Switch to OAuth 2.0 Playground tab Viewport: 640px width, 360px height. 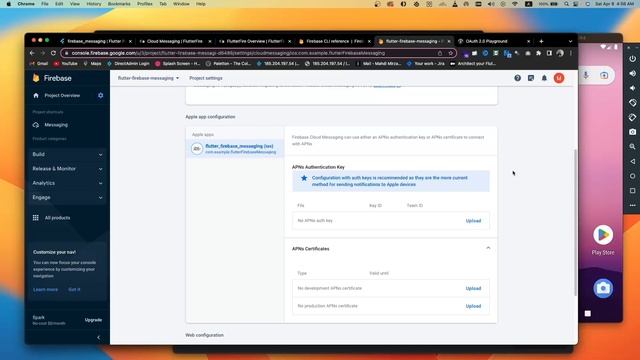[493, 41]
